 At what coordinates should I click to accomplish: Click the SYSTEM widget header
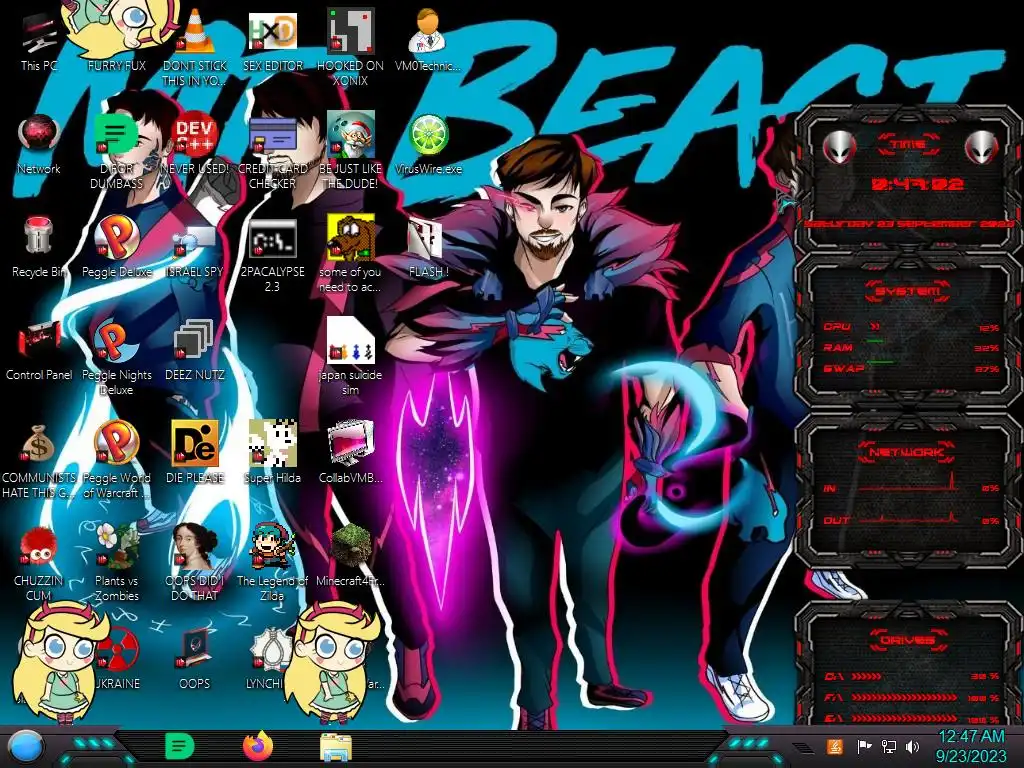[x=908, y=291]
